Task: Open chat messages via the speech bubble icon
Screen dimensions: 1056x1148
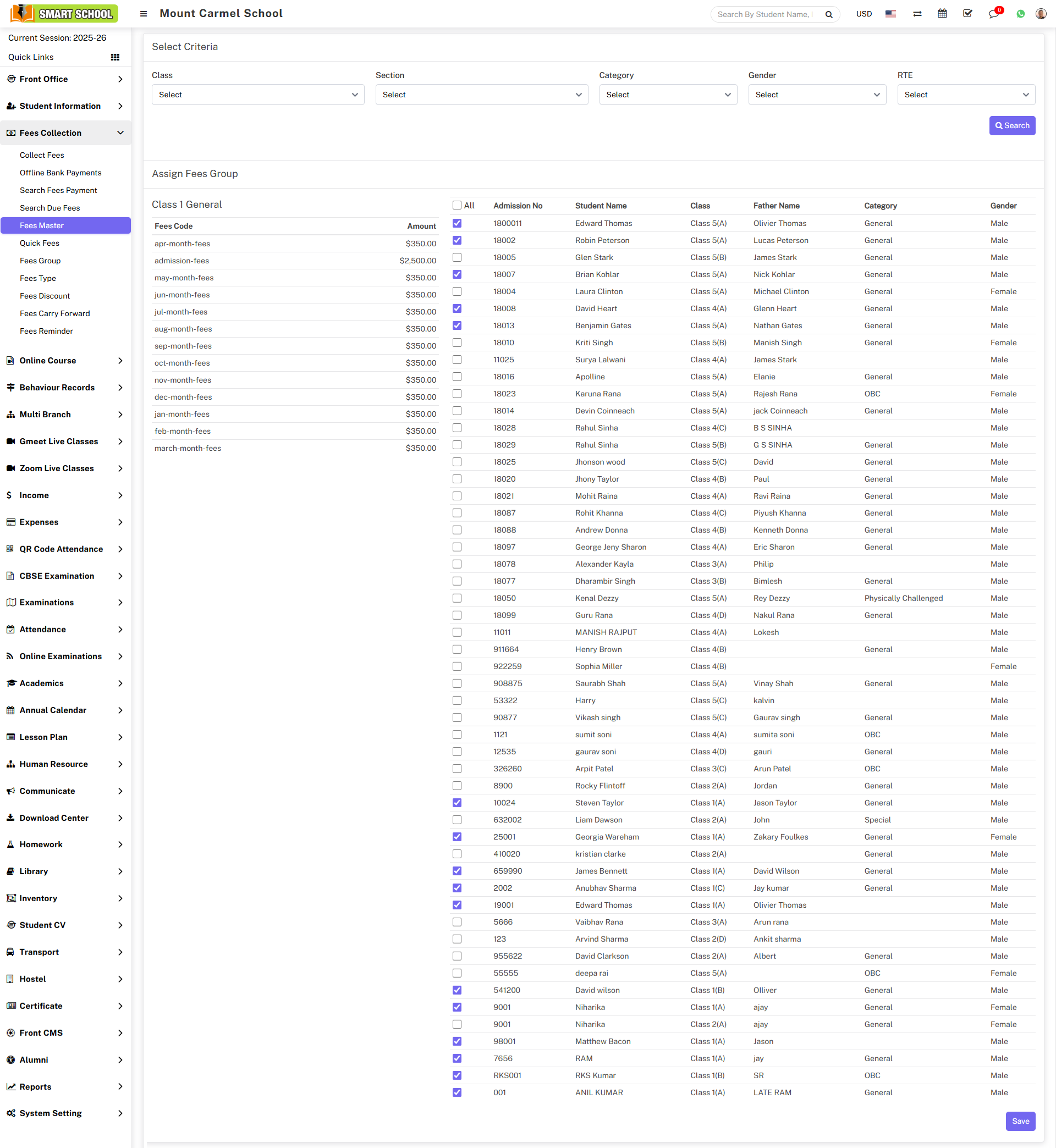Action: click(x=994, y=14)
